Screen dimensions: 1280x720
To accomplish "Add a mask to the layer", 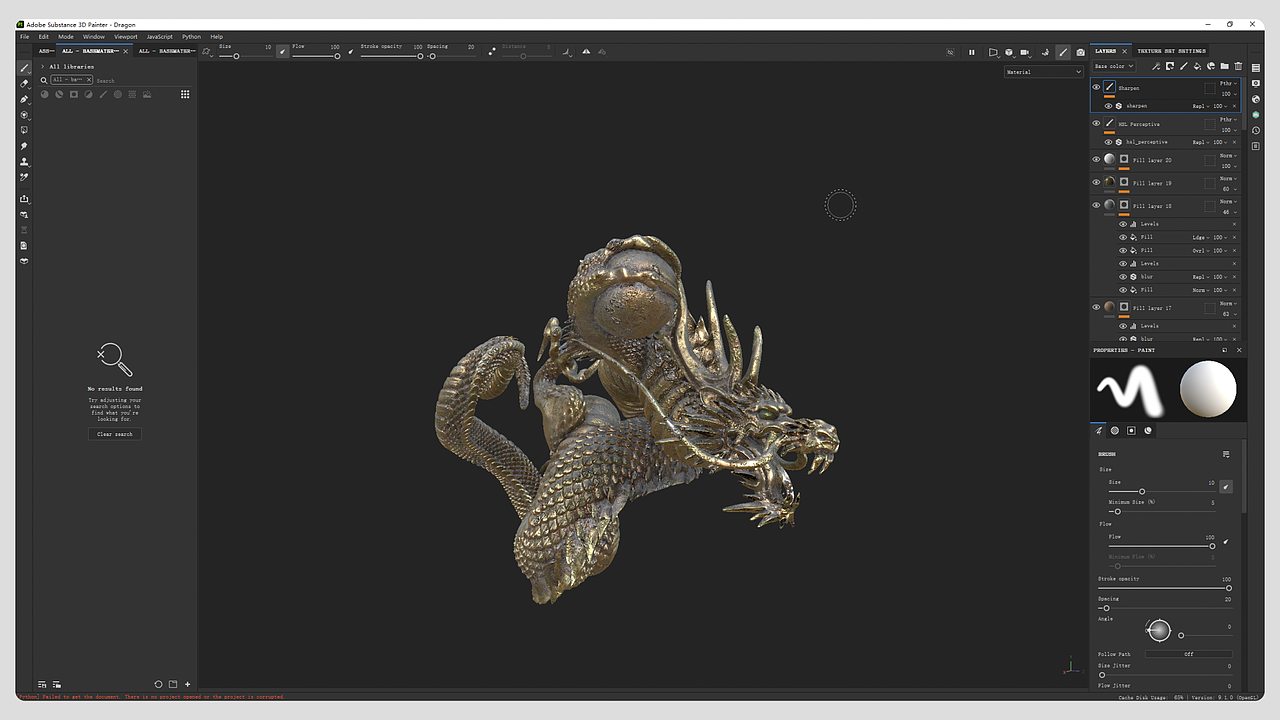I will pos(1170,67).
